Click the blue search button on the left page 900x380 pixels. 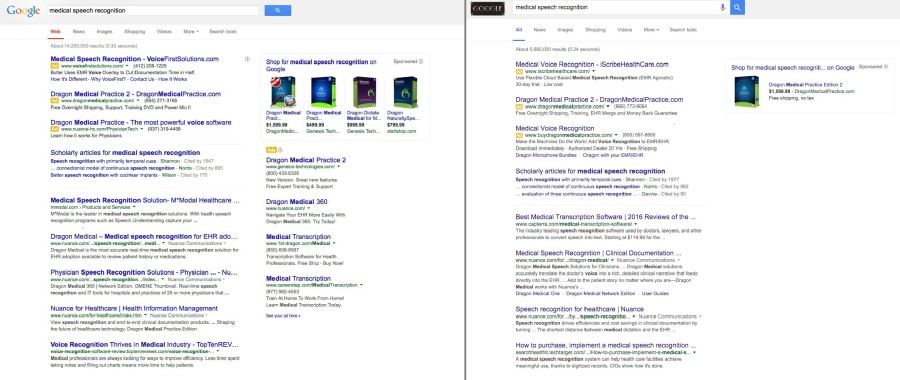(278, 10)
